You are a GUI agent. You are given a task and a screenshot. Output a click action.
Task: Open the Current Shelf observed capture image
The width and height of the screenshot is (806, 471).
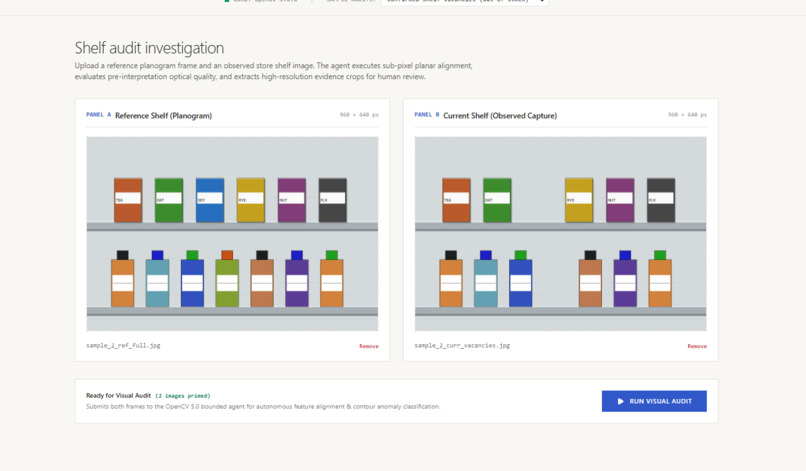[561, 233]
